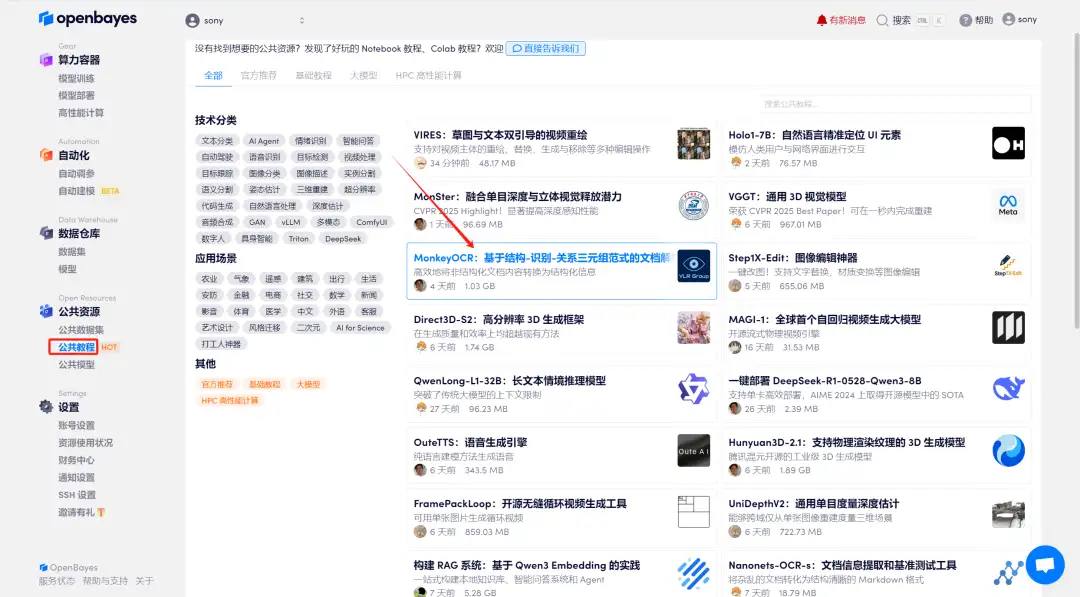The height and width of the screenshot is (597, 1080).
Task: Click the 设置 gear icon
Action: (x=46, y=407)
